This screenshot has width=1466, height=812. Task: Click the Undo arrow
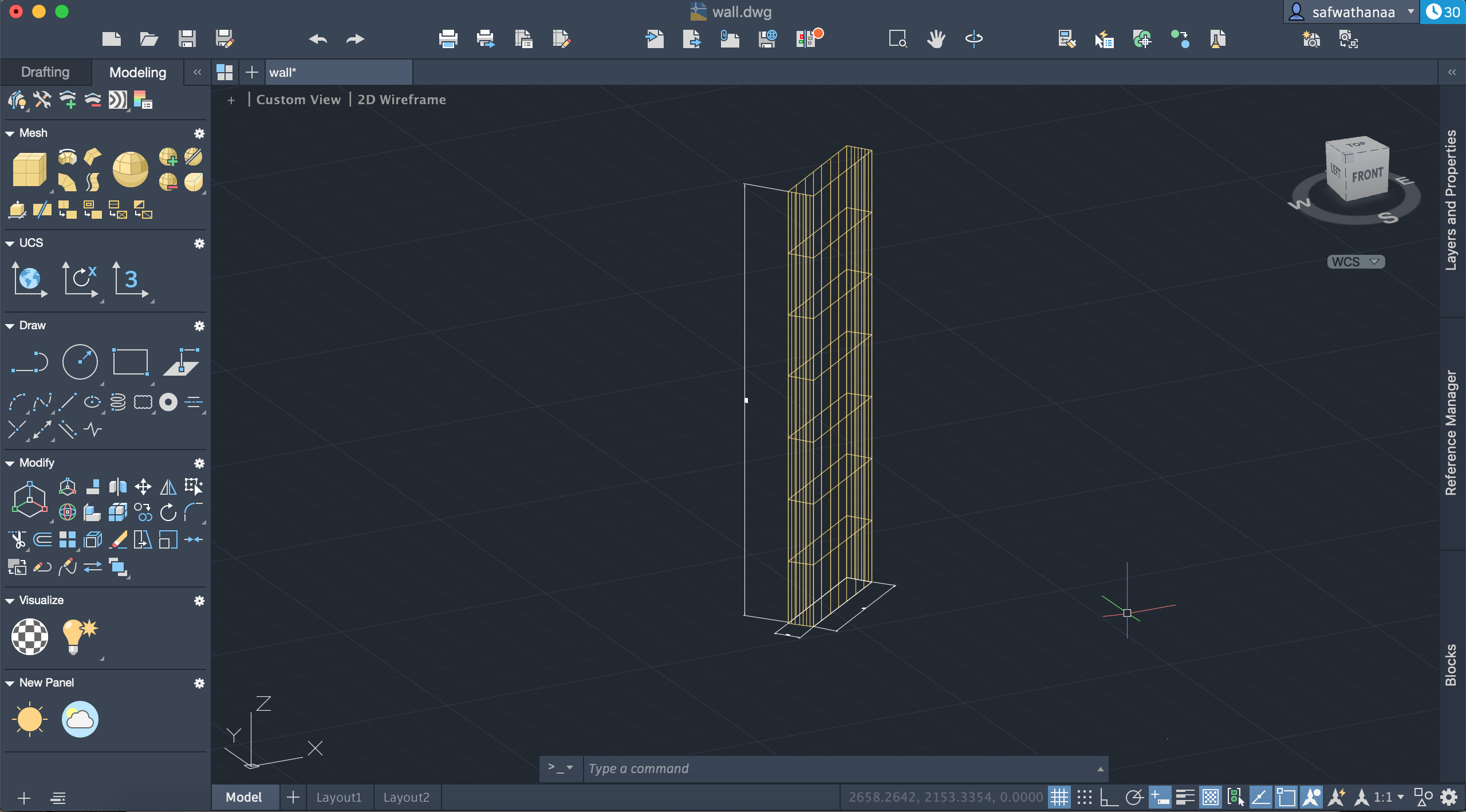click(318, 39)
